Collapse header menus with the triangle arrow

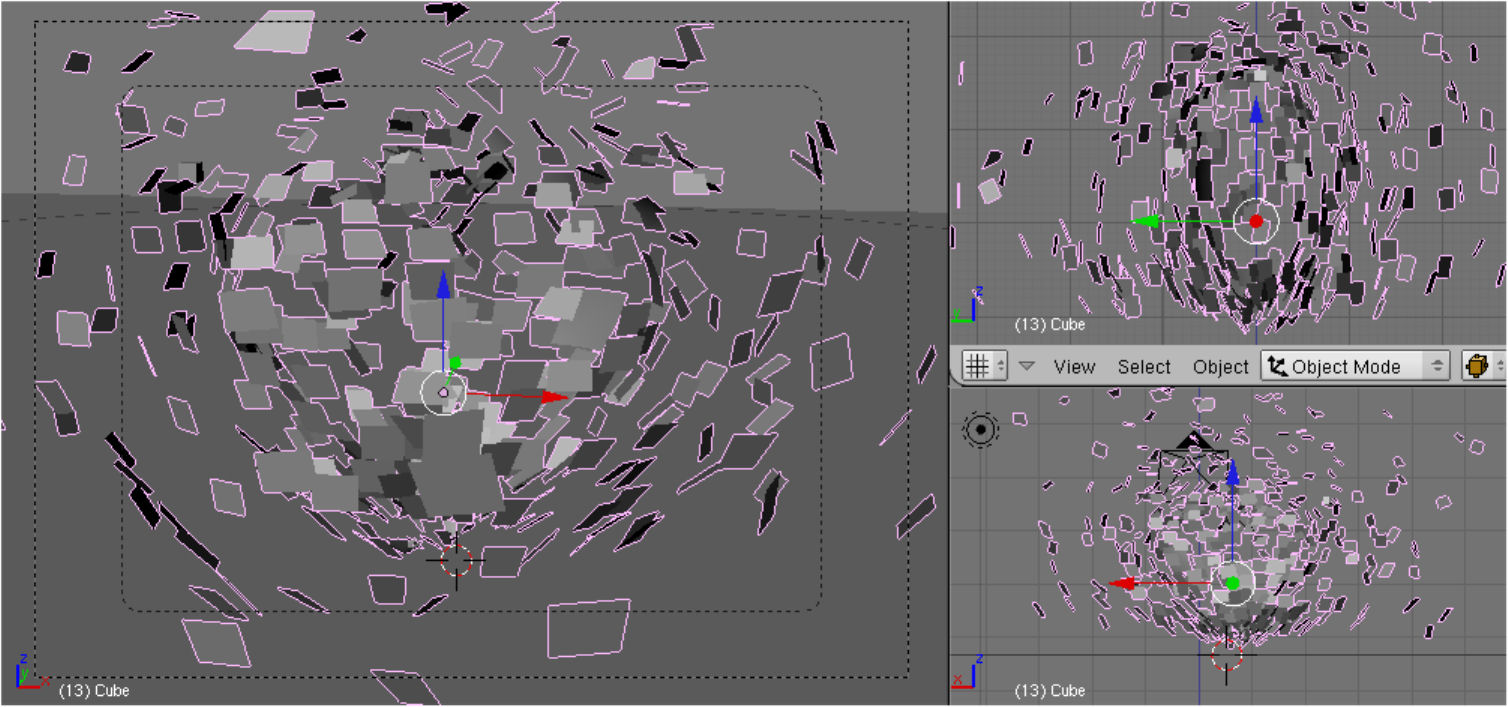1027,367
